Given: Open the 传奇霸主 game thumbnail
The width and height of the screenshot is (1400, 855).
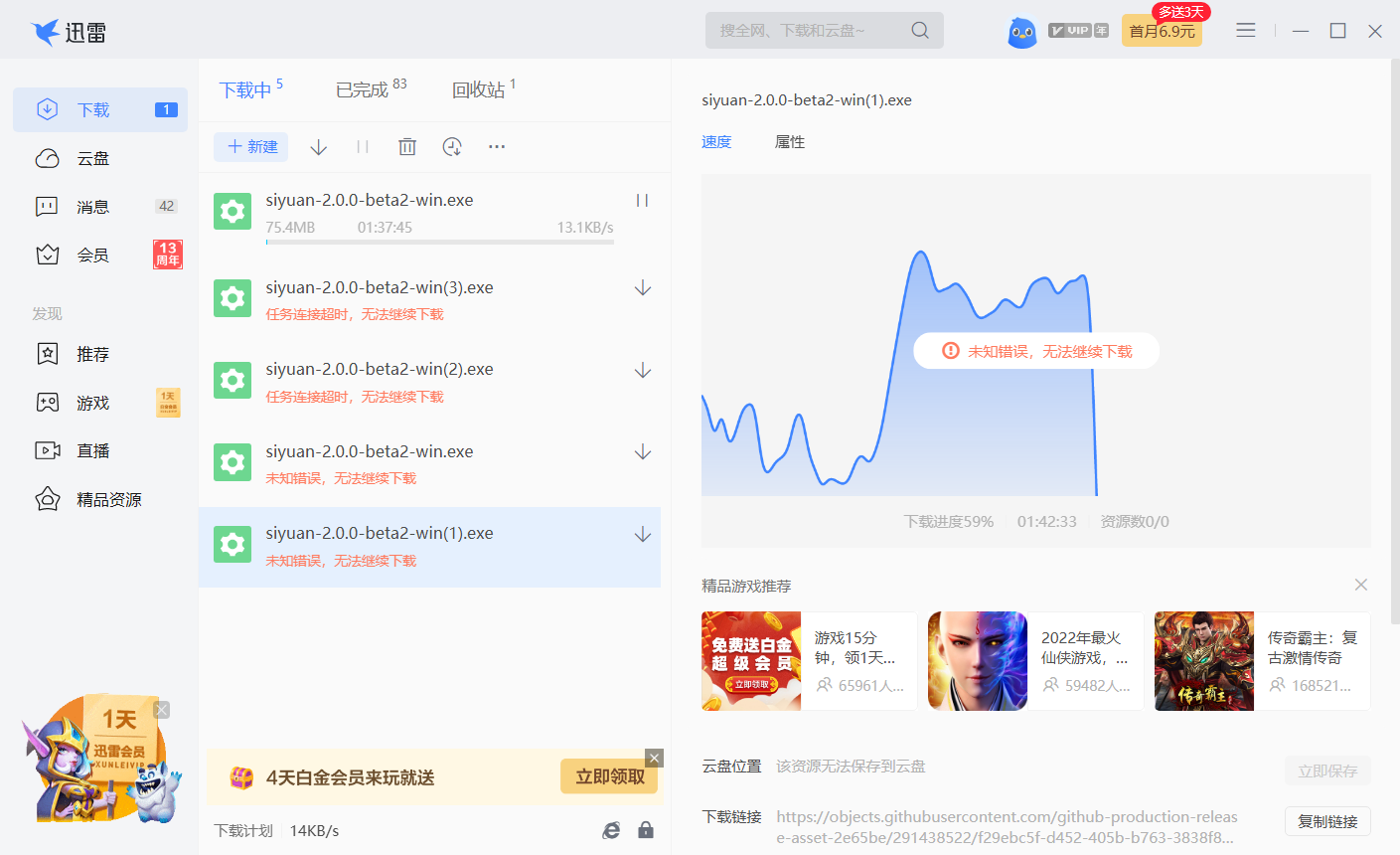Looking at the screenshot, I should [1204, 661].
